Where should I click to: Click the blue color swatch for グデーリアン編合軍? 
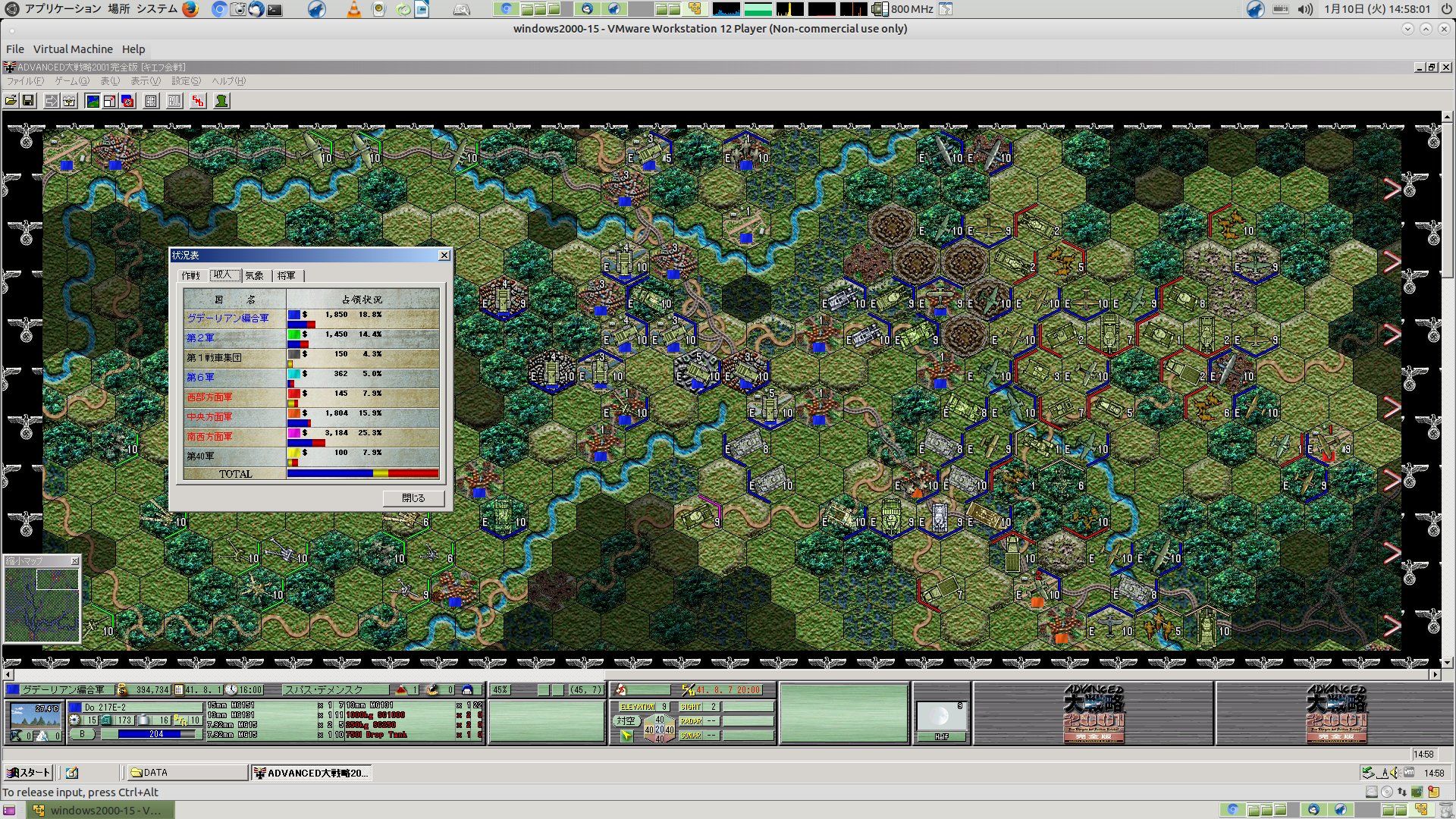click(293, 314)
